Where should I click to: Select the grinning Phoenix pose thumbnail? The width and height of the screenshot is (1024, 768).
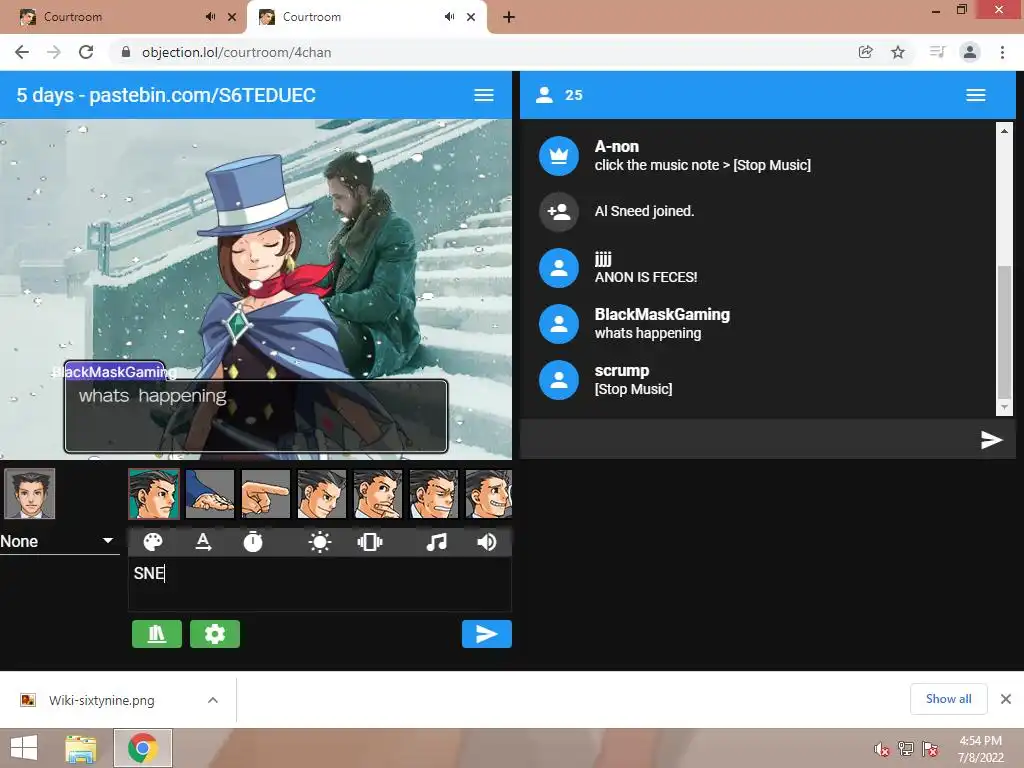488,494
